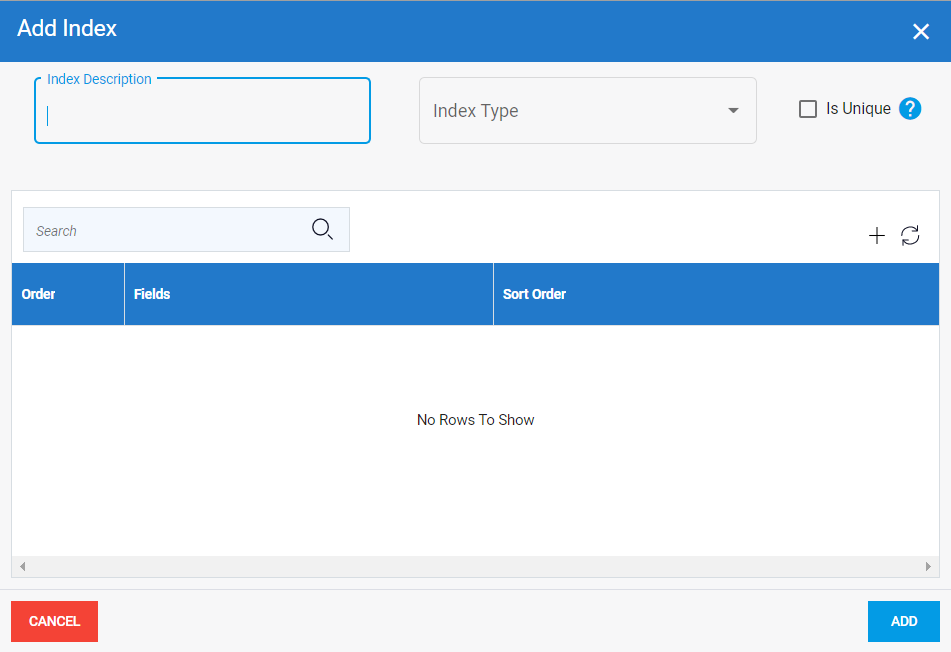Sort by the Order column header

click(x=39, y=294)
